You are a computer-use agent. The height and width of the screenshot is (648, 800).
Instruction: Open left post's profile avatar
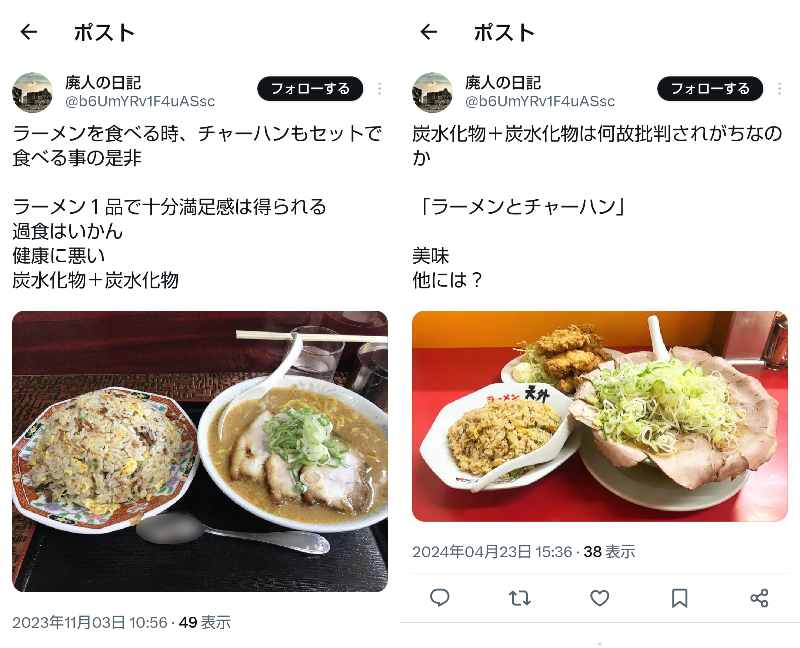[x=33, y=92]
